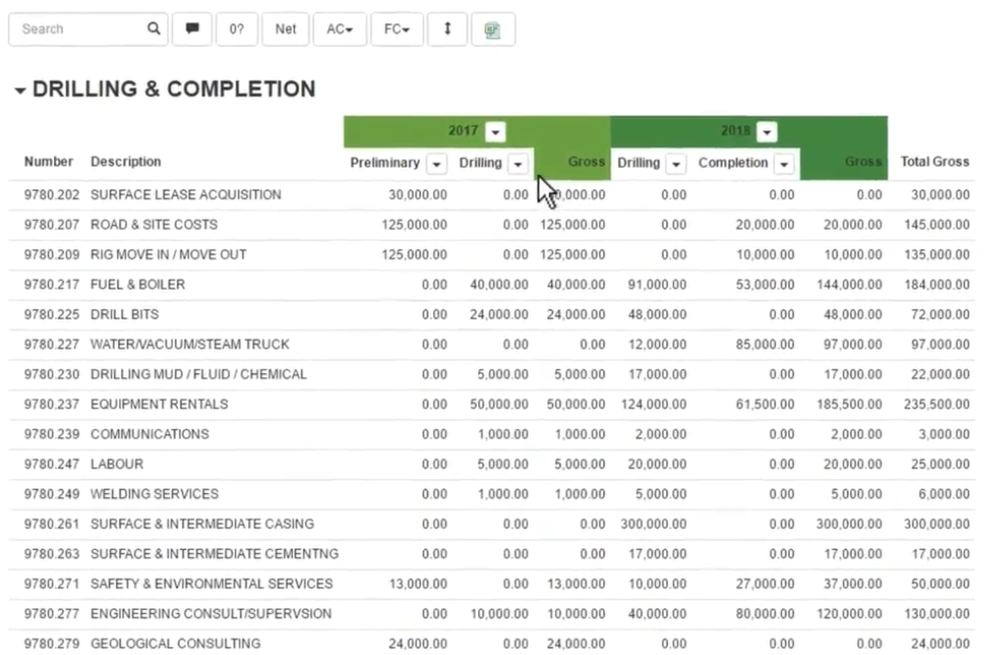Select EQUIPMENT RENTALS description
The width and height of the screenshot is (1000, 655).
click(x=159, y=404)
